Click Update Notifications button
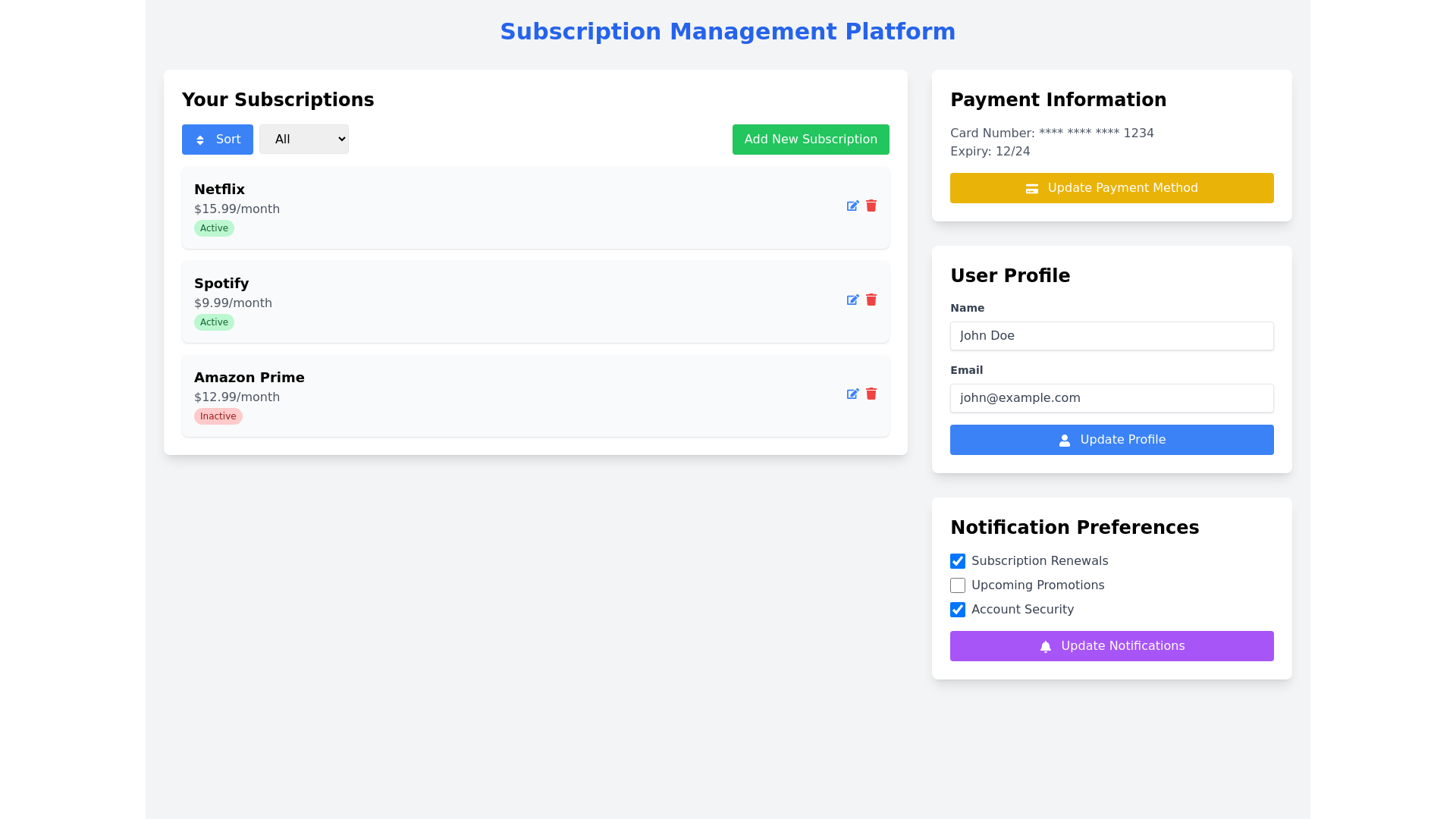Viewport: 1456px width, 819px height. pos(1112,646)
